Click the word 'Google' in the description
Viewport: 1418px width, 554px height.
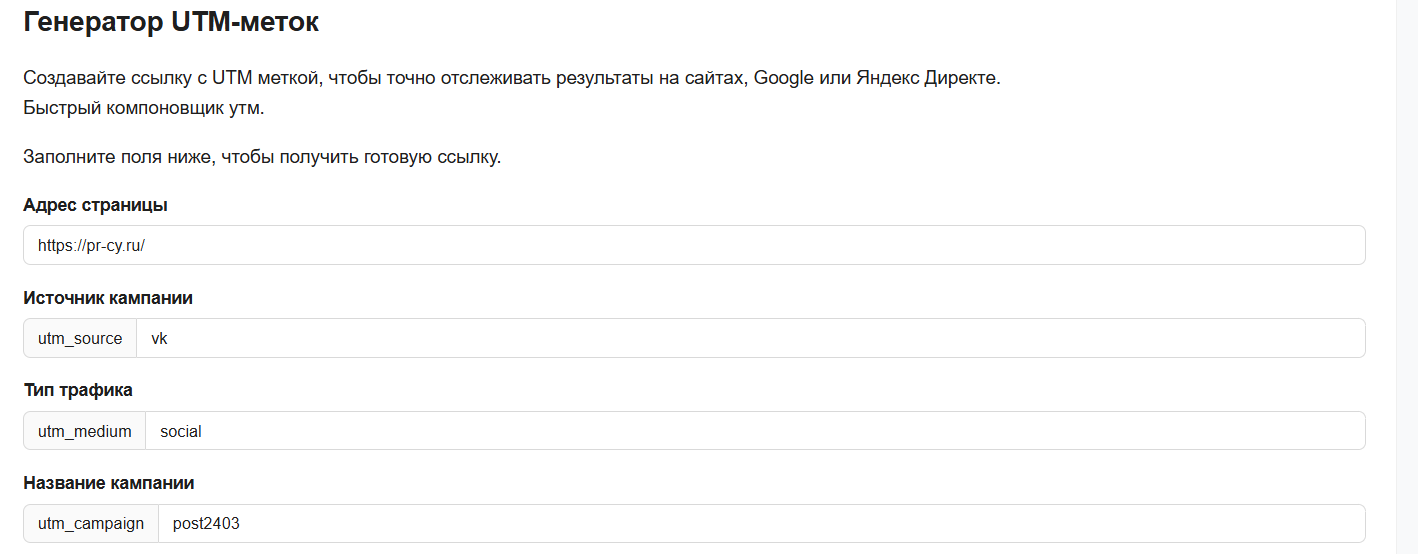783,78
